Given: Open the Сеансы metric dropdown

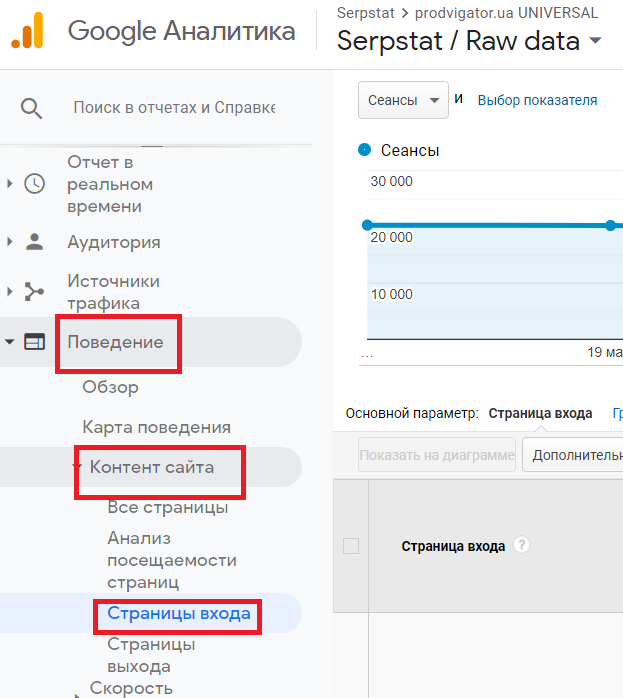Looking at the screenshot, I should point(403,100).
